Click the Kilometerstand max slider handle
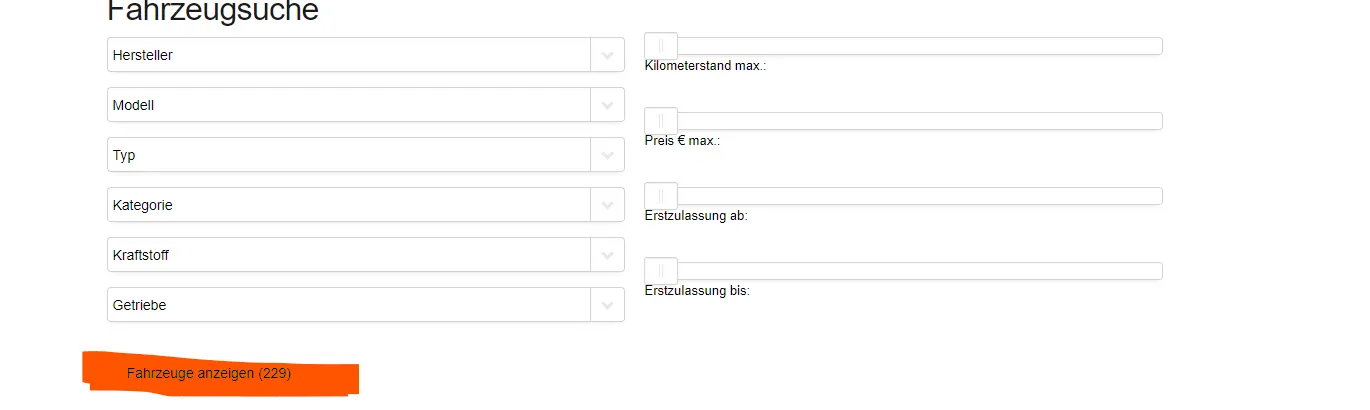The height and width of the screenshot is (410, 1370). [661, 46]
